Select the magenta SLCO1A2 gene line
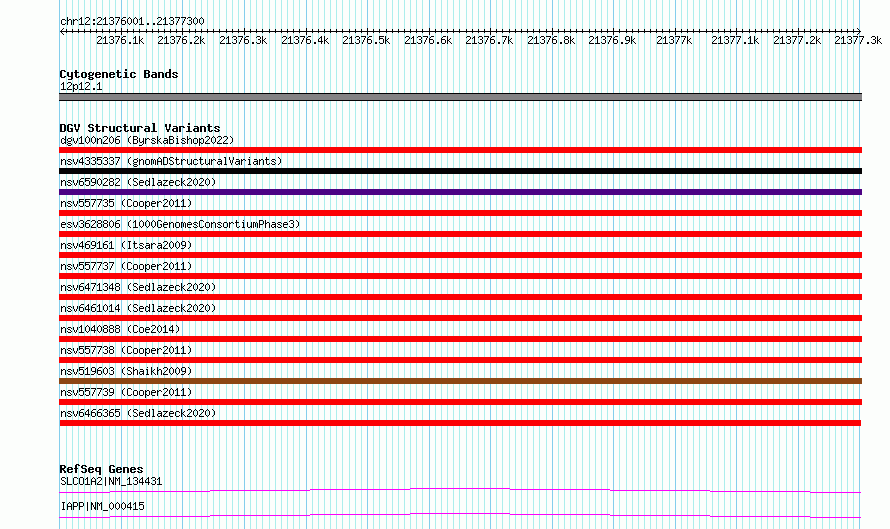 point(460,490)
